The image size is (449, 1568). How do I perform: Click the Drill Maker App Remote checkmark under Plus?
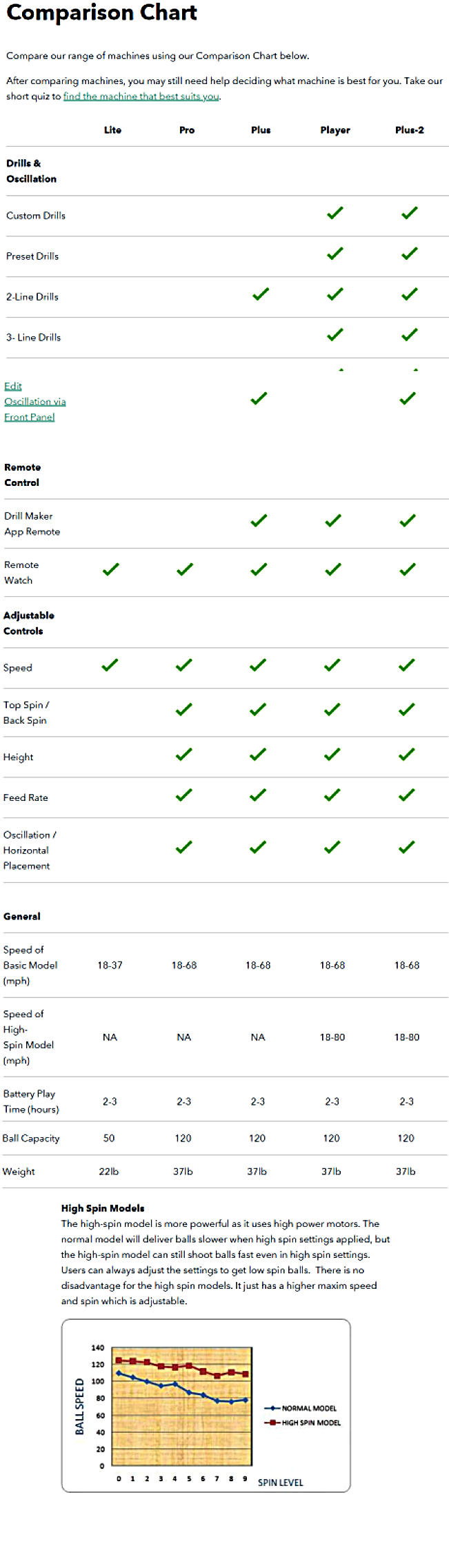pos(259,521)
